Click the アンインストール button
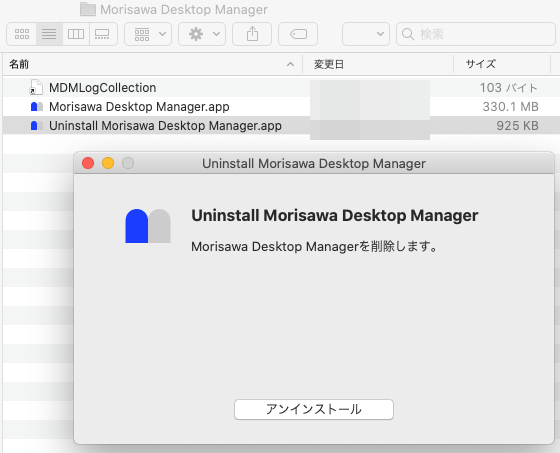This screenshot has height=453, width=560. (314, 409)
